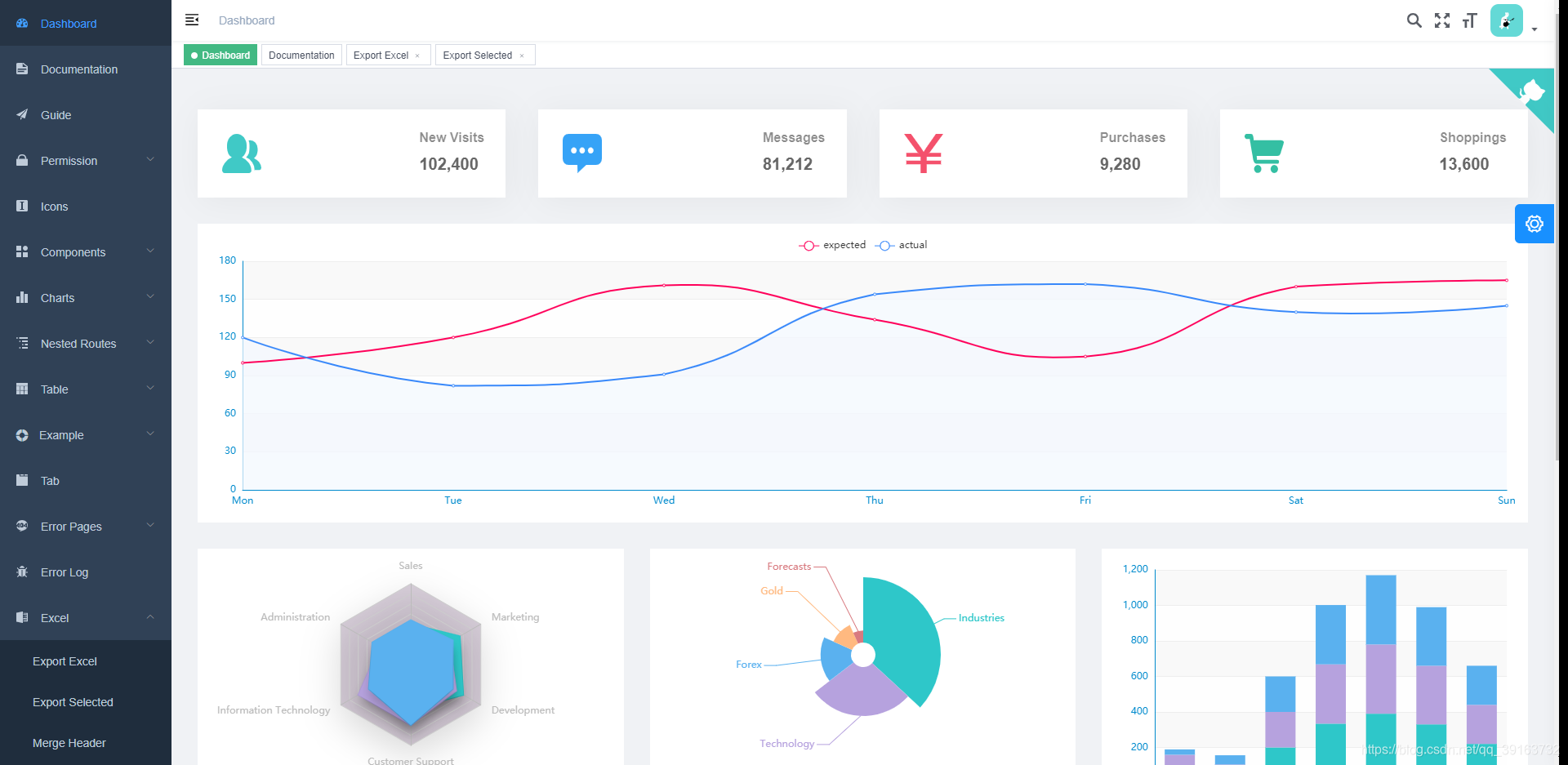Close the Export Excel tag
Viewport: 1568px width, 765px height.
click(x=417, y=56)
